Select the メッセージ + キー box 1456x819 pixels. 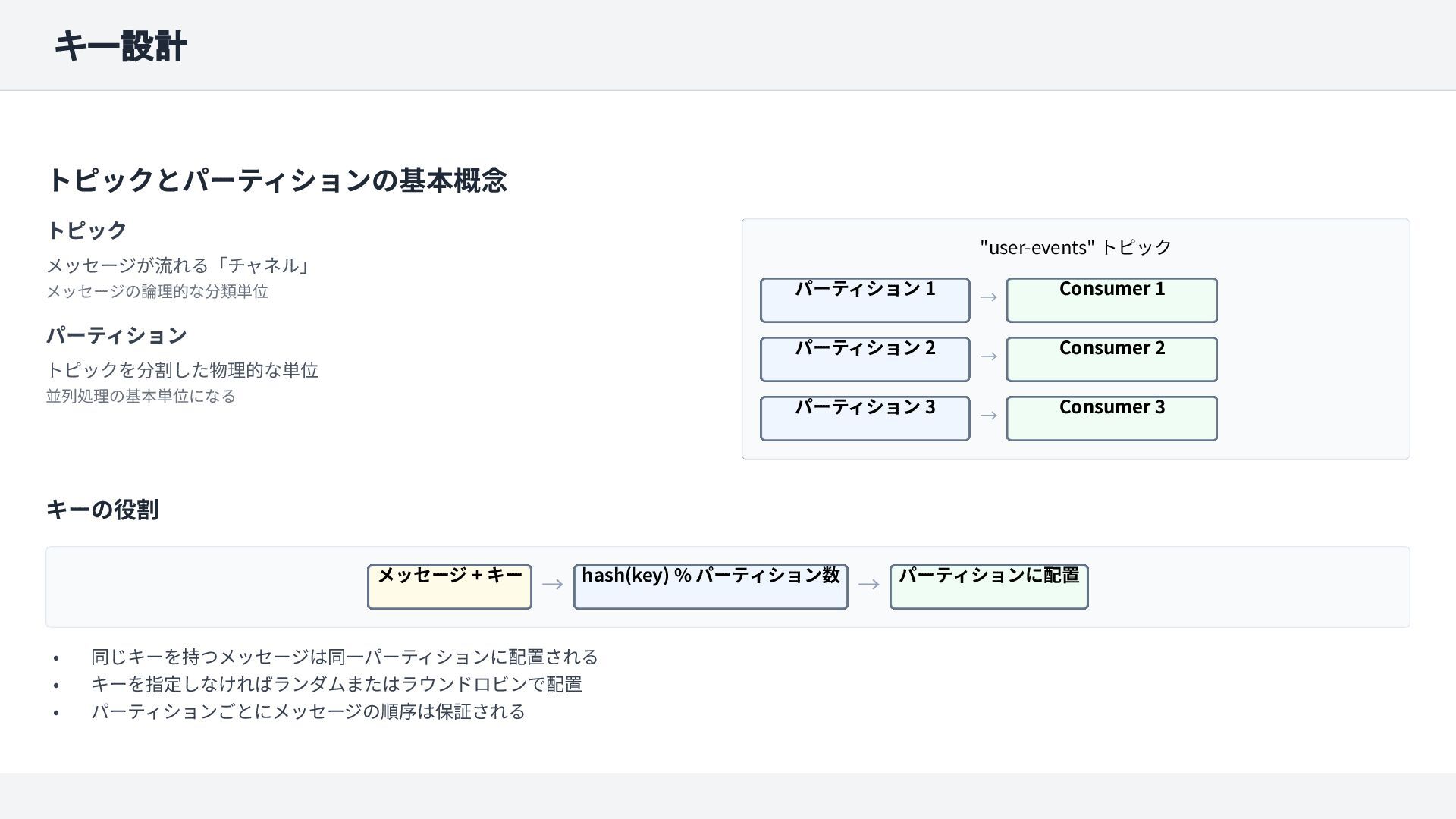pyautogui.click(x=449, y=586)
